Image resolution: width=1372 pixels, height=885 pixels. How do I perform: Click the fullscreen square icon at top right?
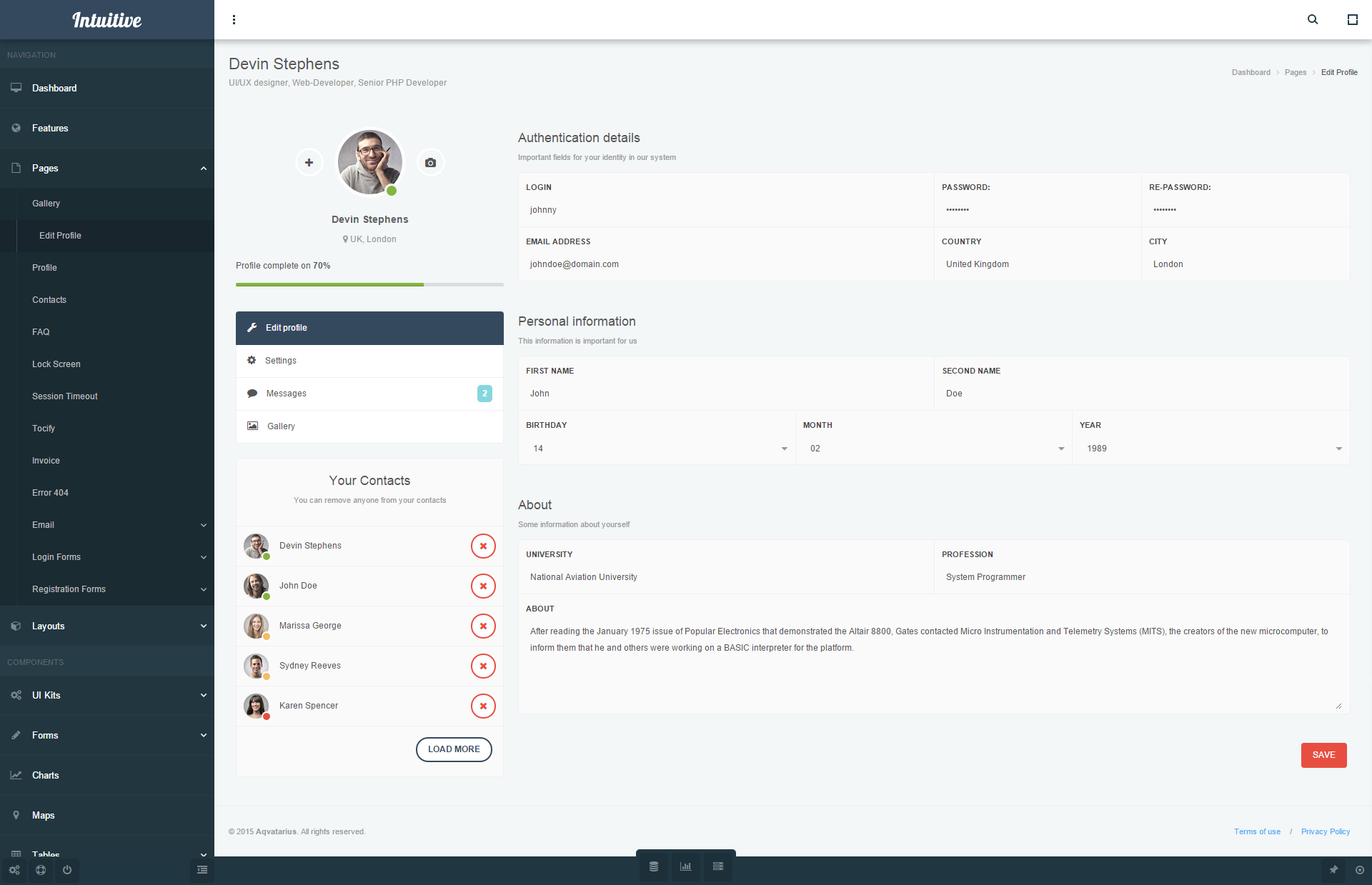[1352, 19]
